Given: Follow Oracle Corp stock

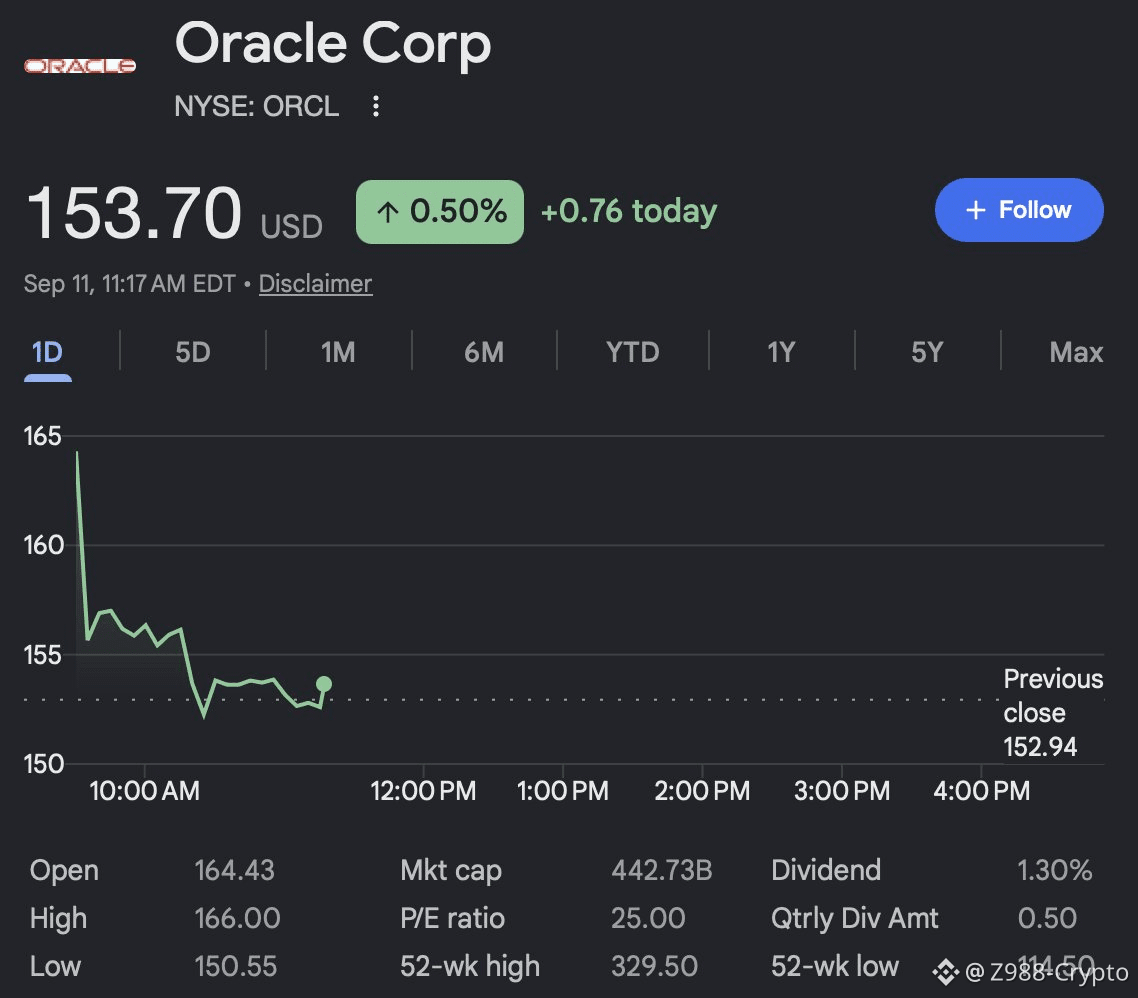Looking at the screenshot, I should click(x=1019, y=210).
